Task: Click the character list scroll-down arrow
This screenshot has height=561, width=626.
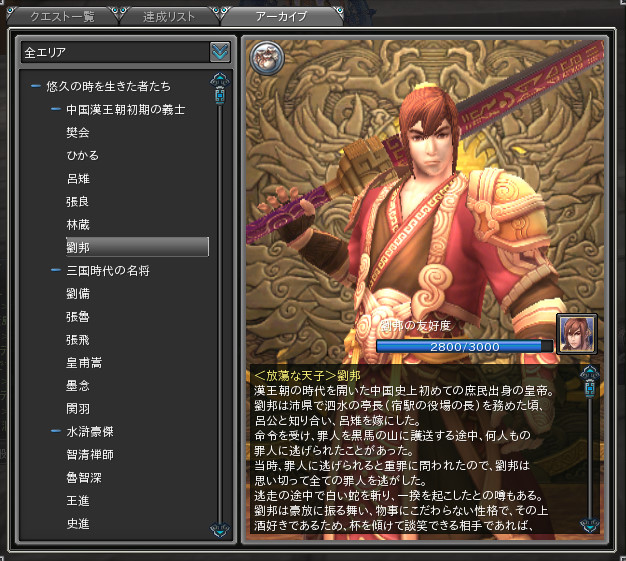Action: (220, 529)
